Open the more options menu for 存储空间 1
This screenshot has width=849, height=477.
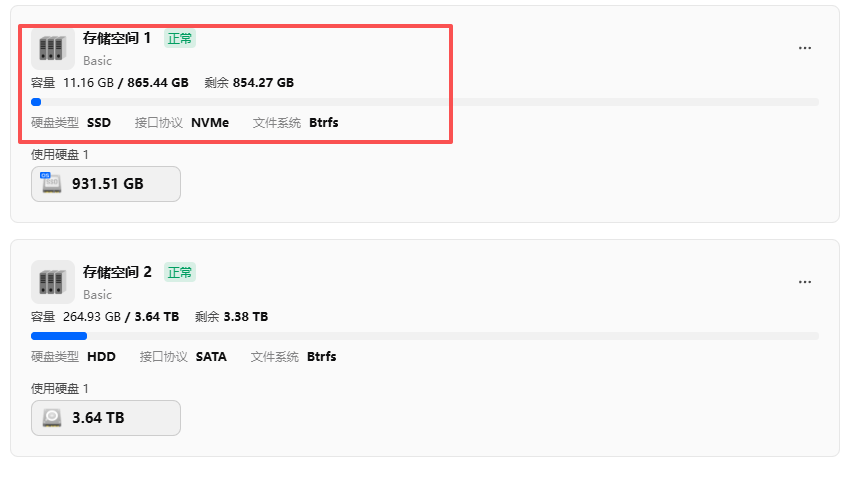pyautogui.click(x=804, y=48)
